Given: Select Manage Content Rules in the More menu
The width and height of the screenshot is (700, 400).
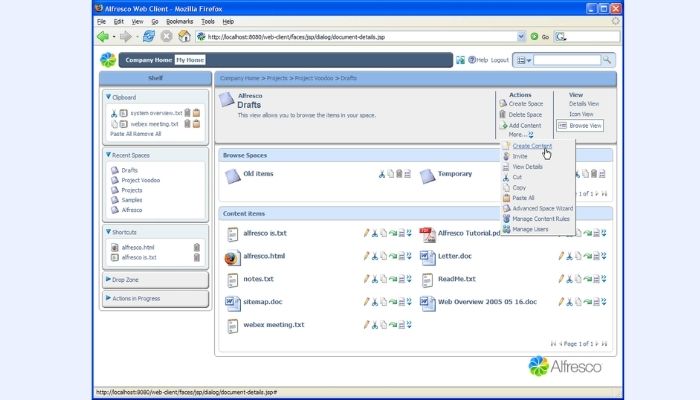Looking at the screenshot, I should (541, 219).
